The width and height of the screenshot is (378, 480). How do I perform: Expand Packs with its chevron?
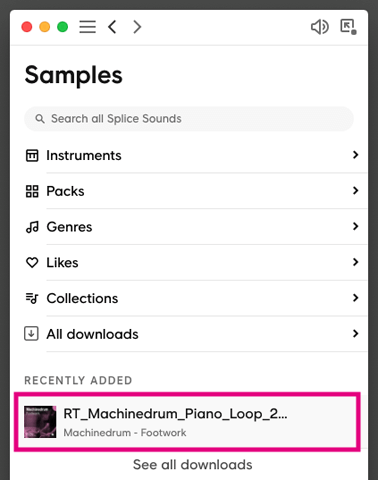[x=355, y=191]
